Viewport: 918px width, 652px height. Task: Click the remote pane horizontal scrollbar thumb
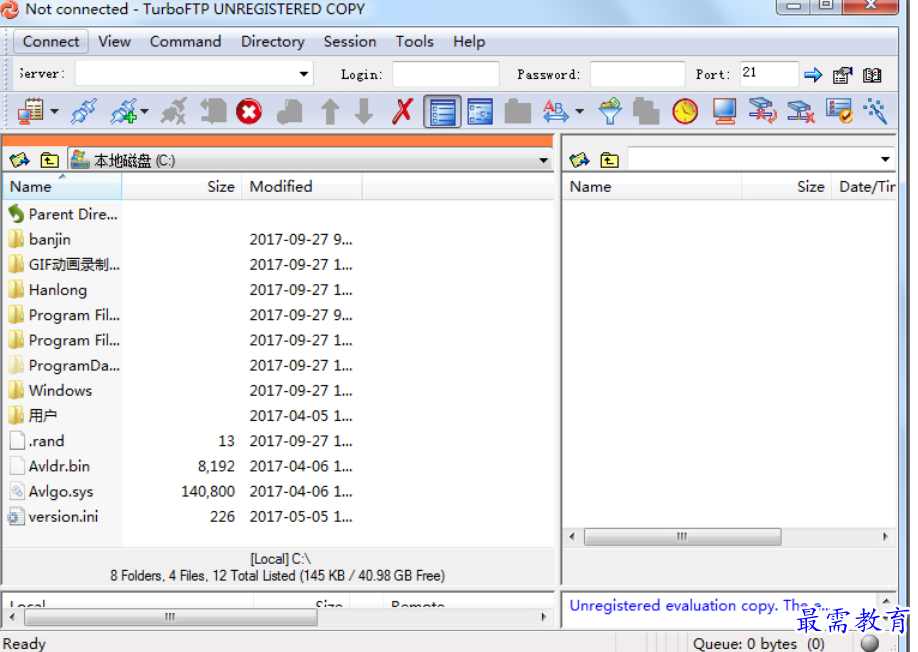(682, 536)
